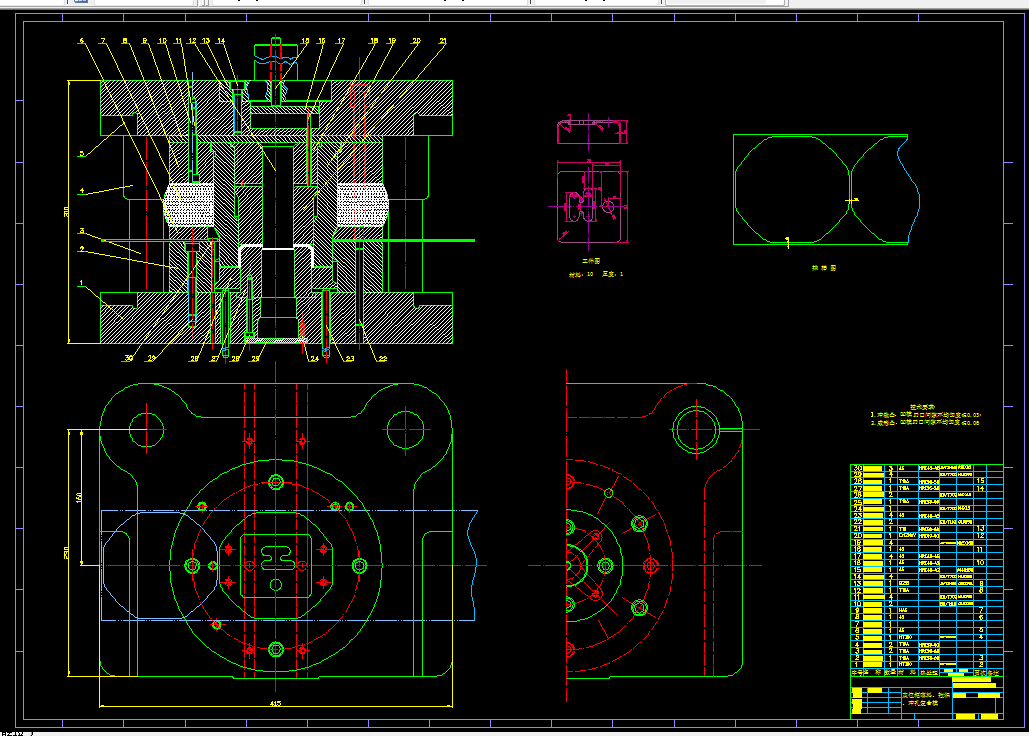
Task: Select row 1 number in the parts list
Action: (856, 664)
